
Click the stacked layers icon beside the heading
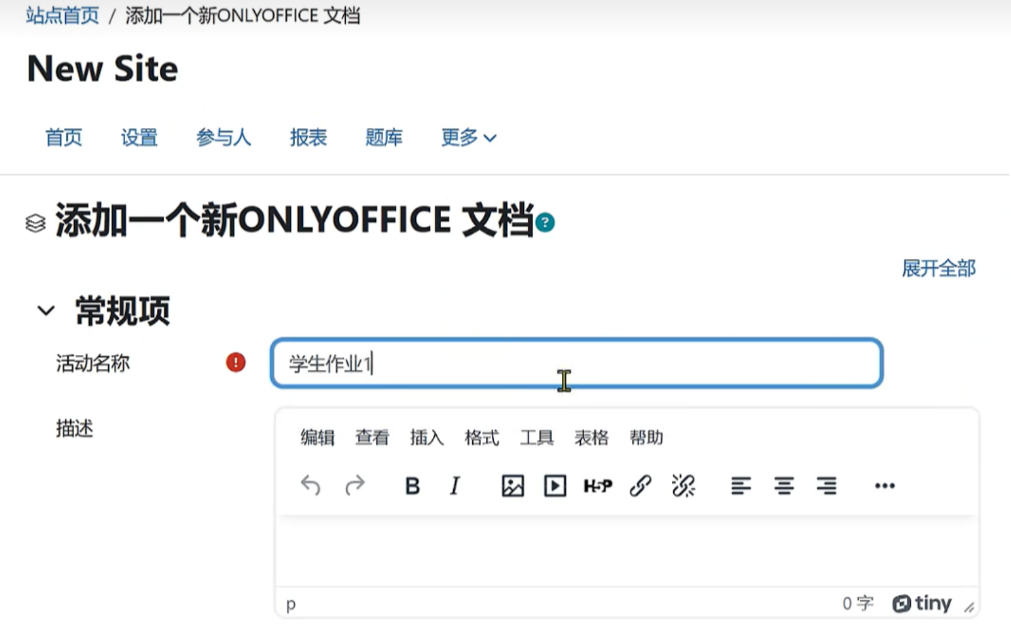(x=35, y=223)
